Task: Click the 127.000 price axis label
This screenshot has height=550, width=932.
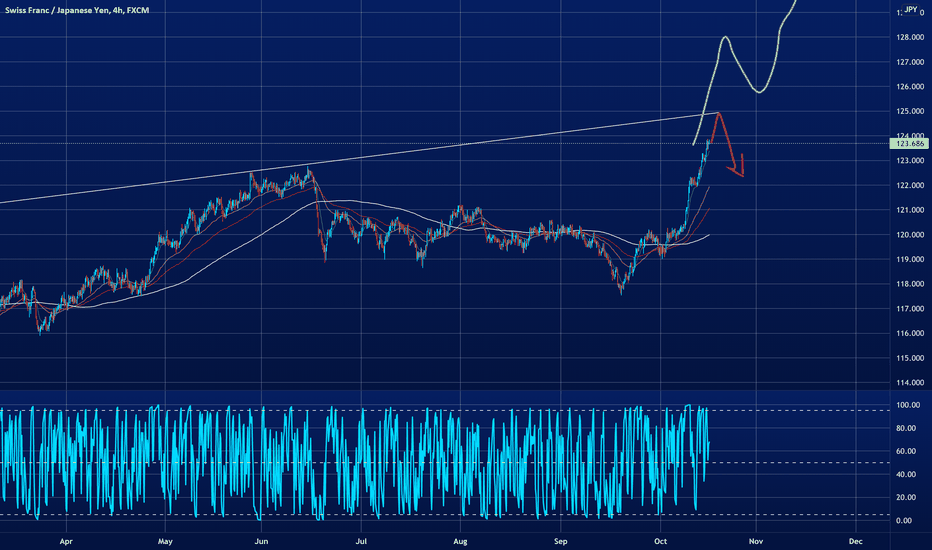Action: click(x=910, y=62)
